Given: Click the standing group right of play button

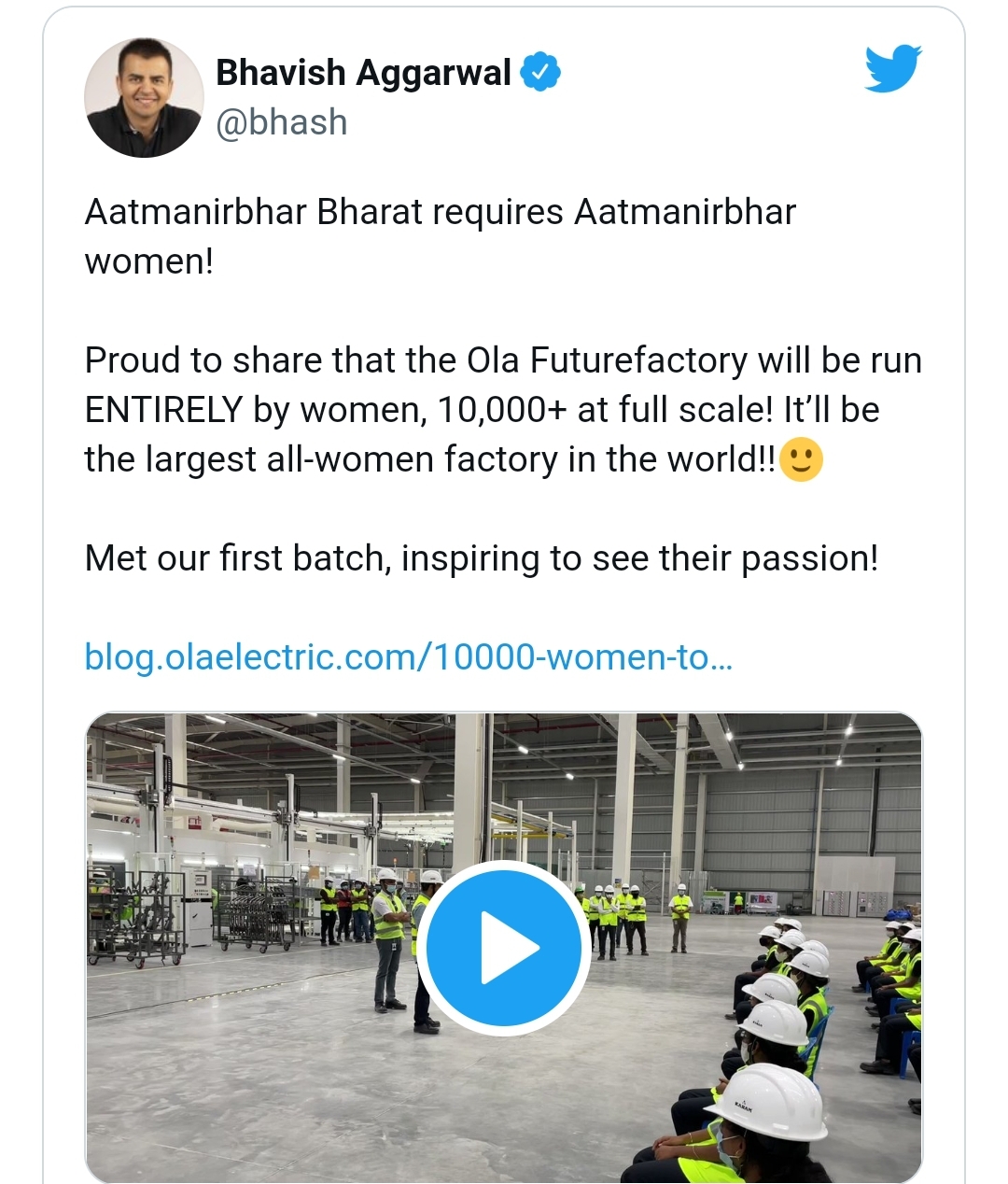Looking at the screenshot, I should coord(618,918).
